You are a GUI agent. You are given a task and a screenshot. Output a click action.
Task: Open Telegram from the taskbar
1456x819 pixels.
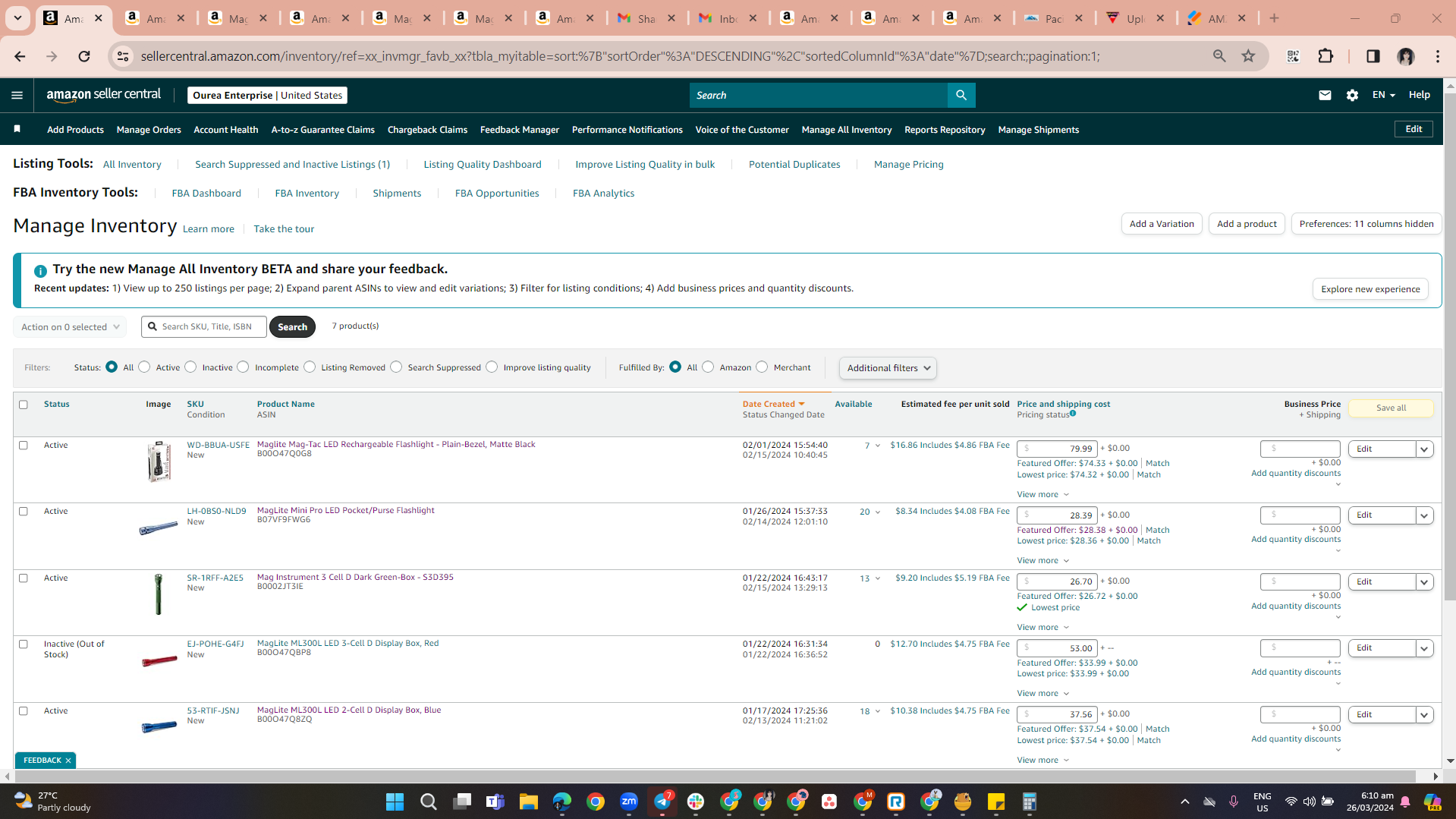(x=662, y=802)
